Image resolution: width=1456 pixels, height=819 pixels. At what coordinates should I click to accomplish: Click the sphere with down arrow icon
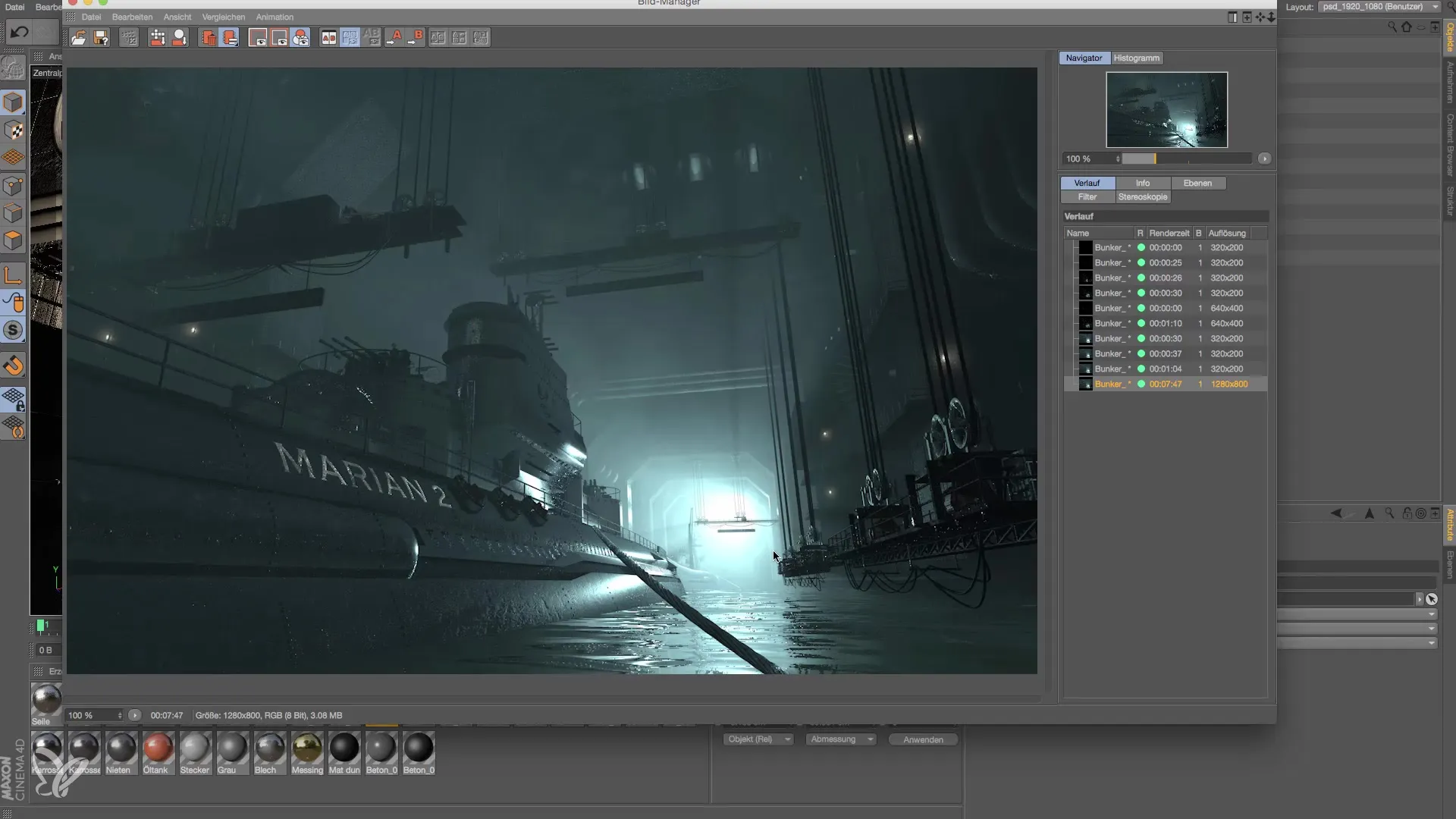180,37
